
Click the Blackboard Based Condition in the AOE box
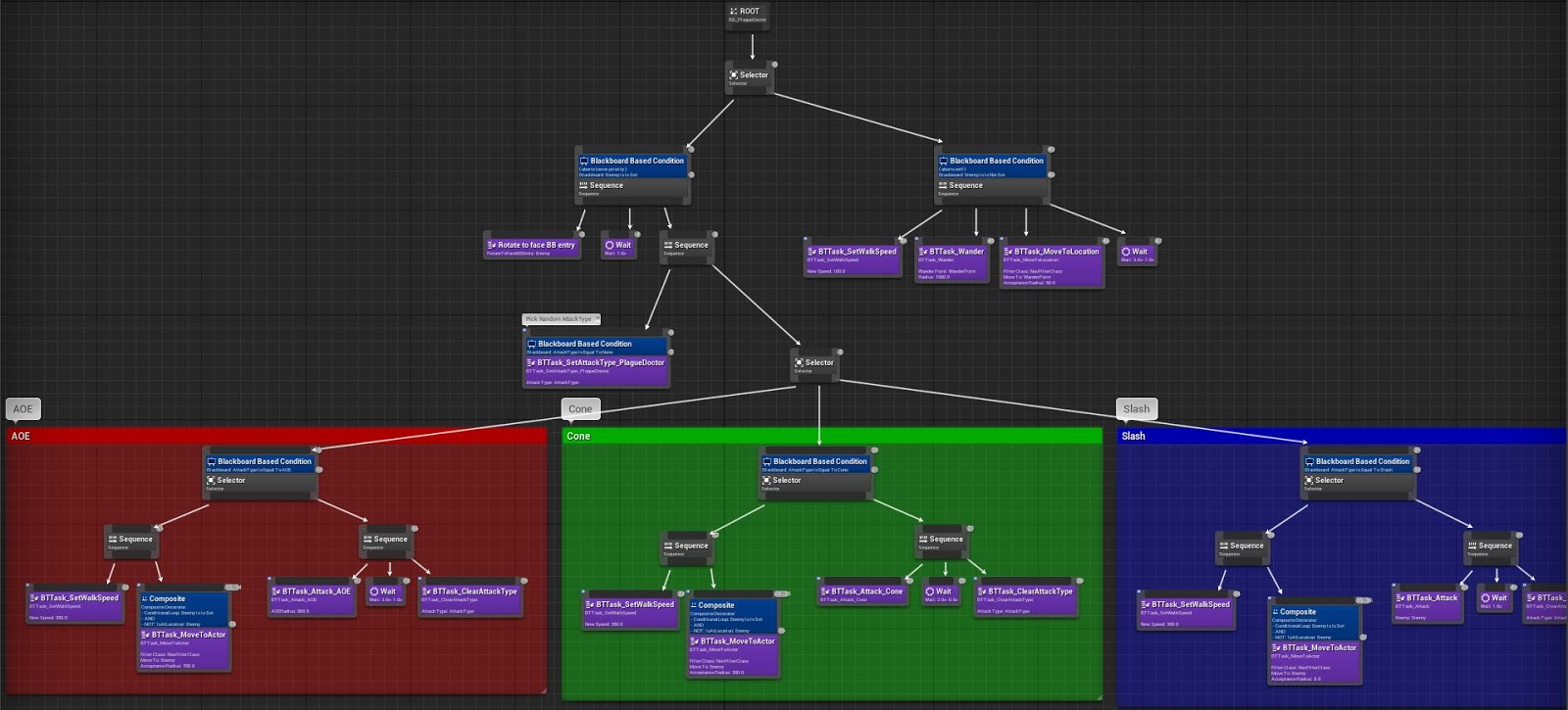[261, 464]
